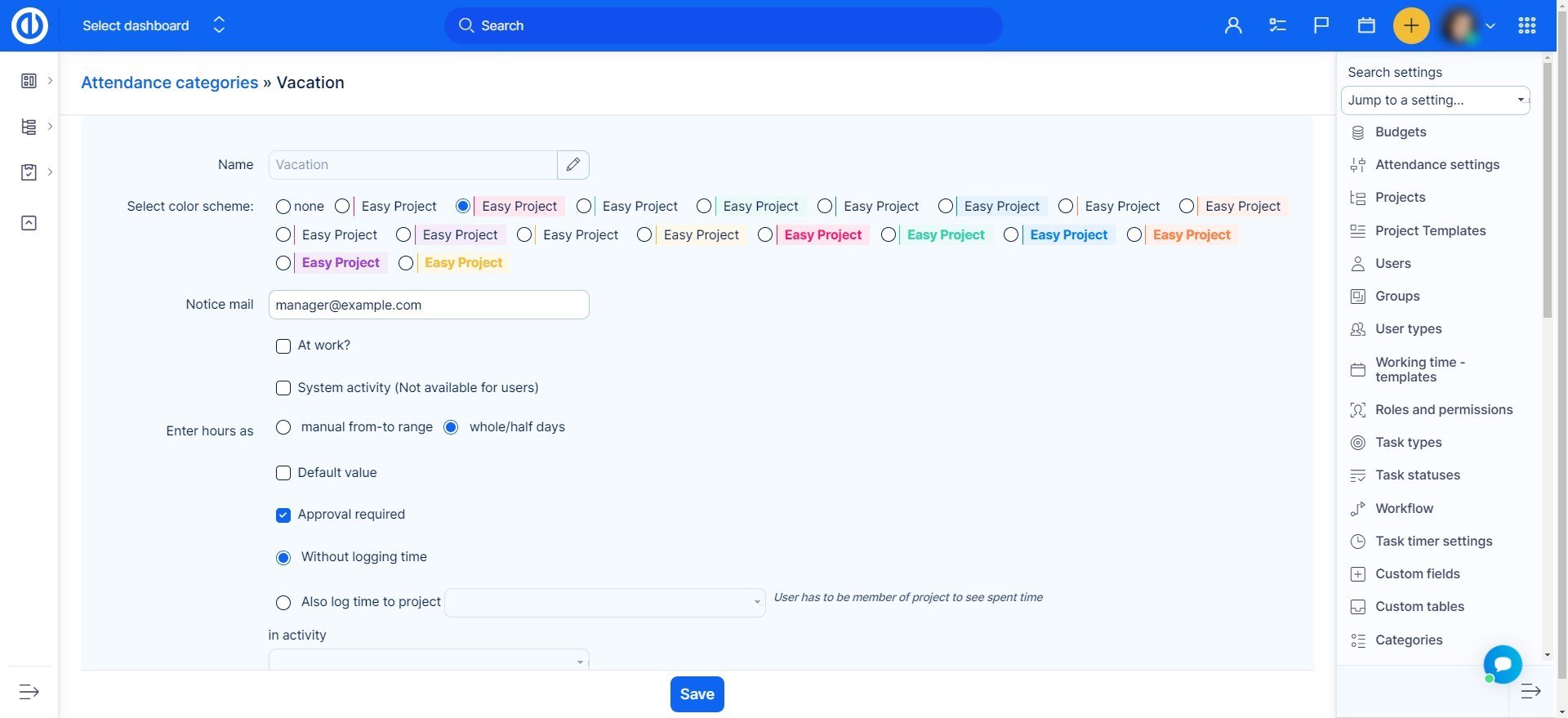Open Roles and permissions settings
Screen dimensions: 1568x718
tap(1443, 410)
